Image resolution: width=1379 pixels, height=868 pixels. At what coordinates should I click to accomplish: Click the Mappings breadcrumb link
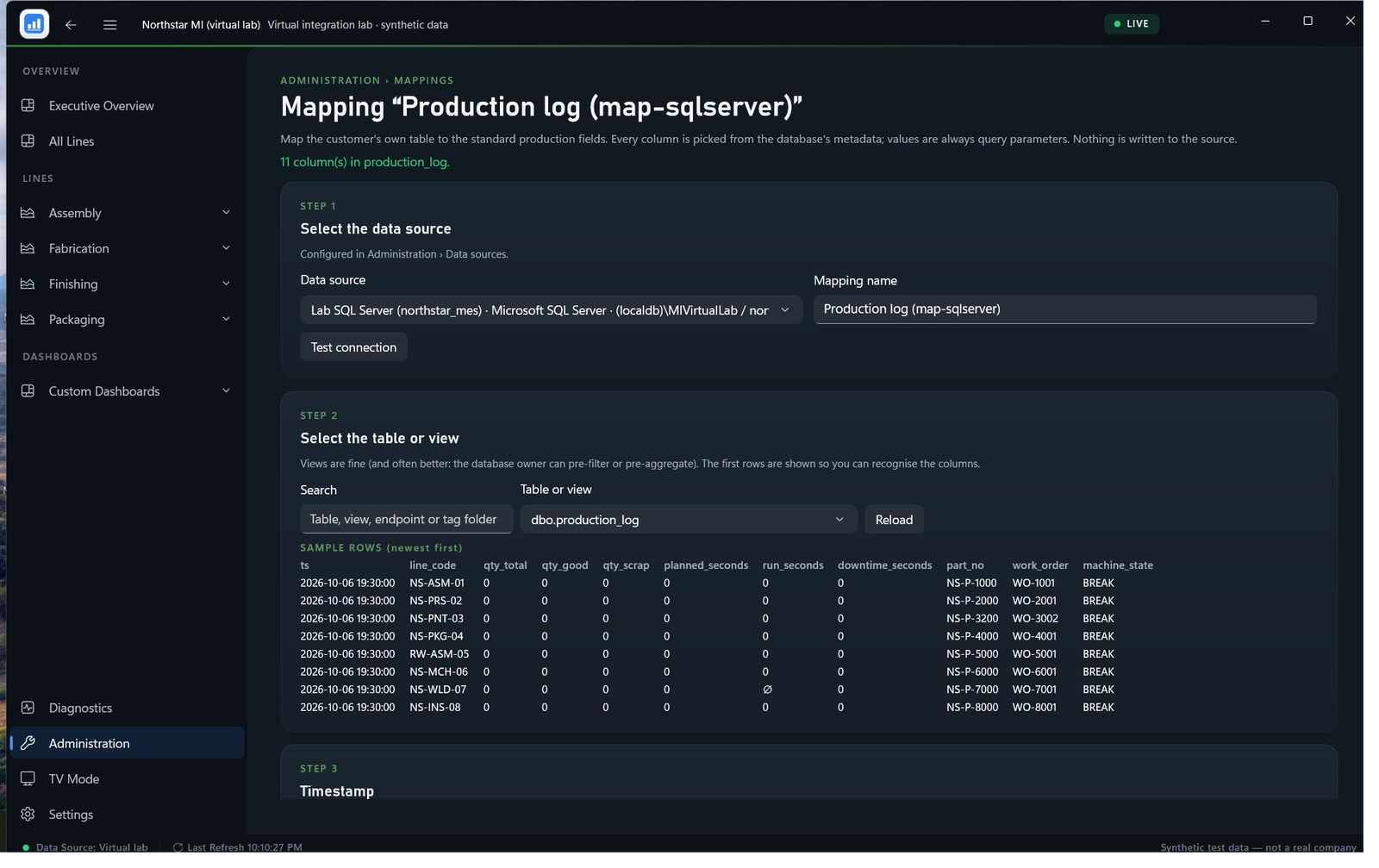(423, 80)
